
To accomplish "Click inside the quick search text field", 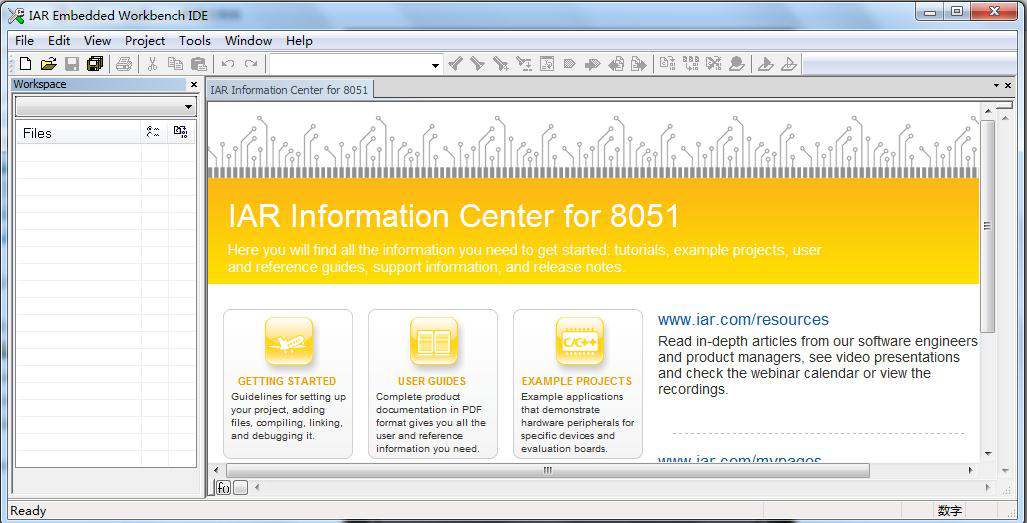I will pyautogui.click(x=350, y=65).
